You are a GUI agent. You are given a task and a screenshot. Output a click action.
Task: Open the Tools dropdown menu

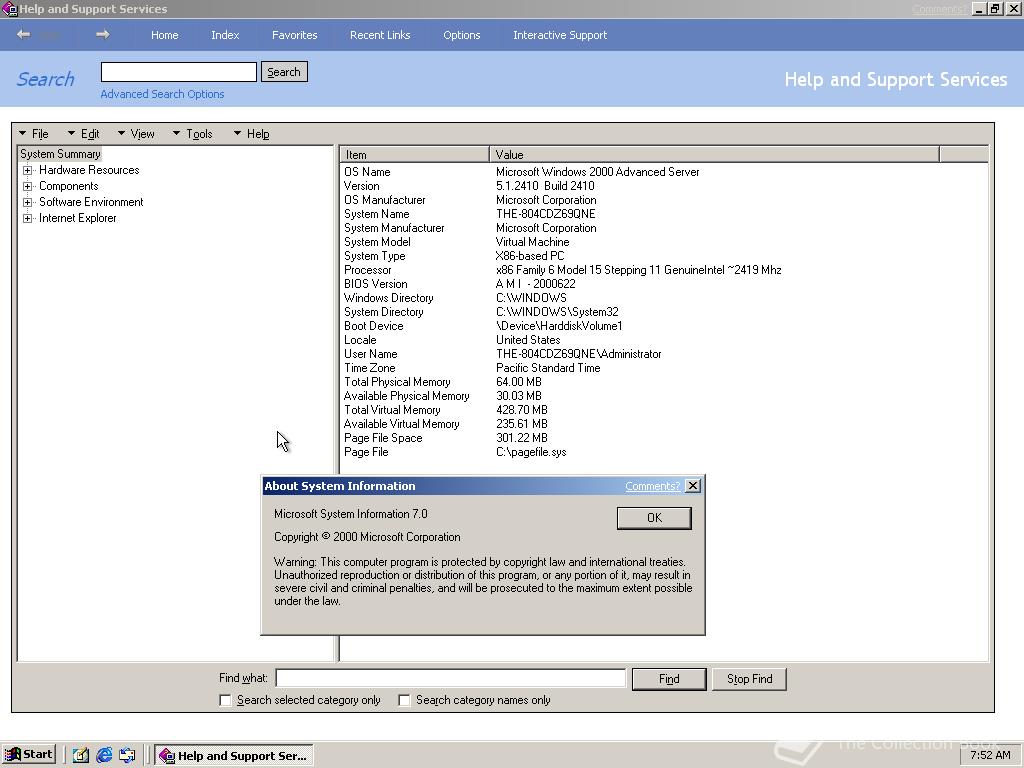[x=193, y=134]
